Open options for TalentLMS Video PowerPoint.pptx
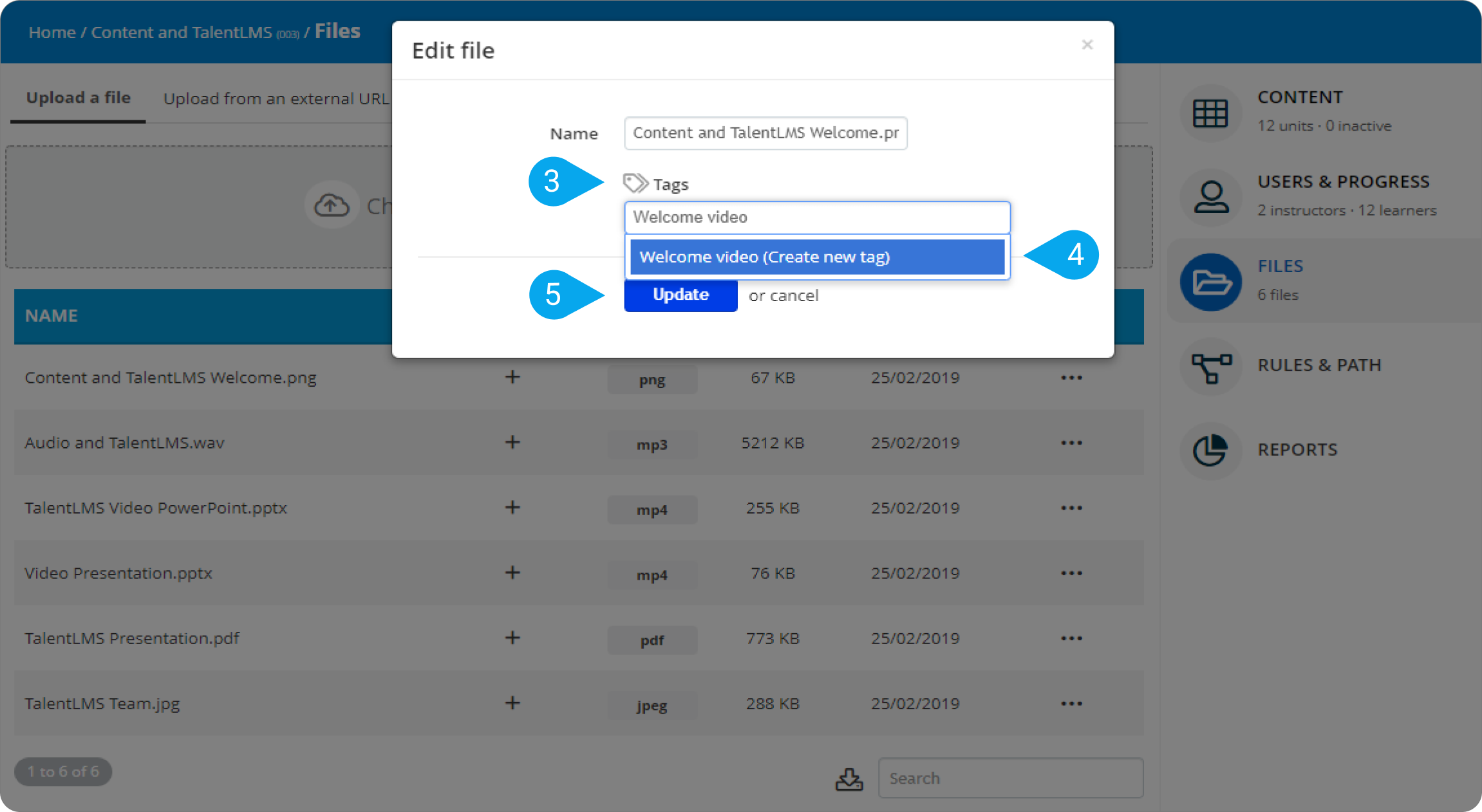Screen dimensions: 1482x812 coord(1071,508)
